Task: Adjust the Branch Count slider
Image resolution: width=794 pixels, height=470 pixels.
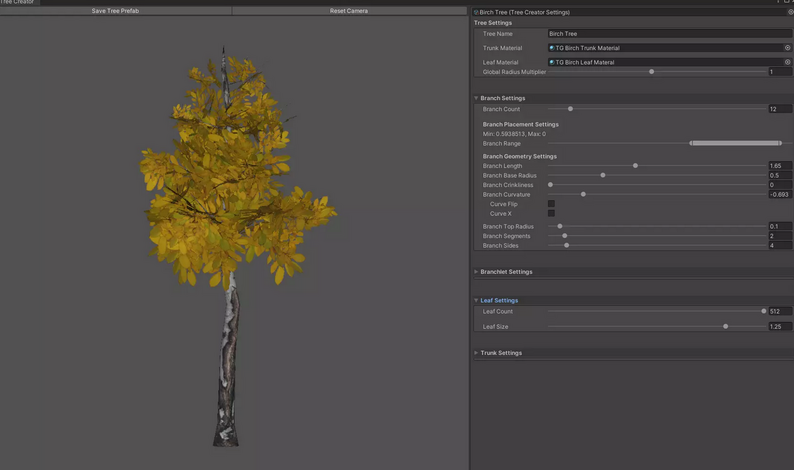Action: tap(570, 109)
